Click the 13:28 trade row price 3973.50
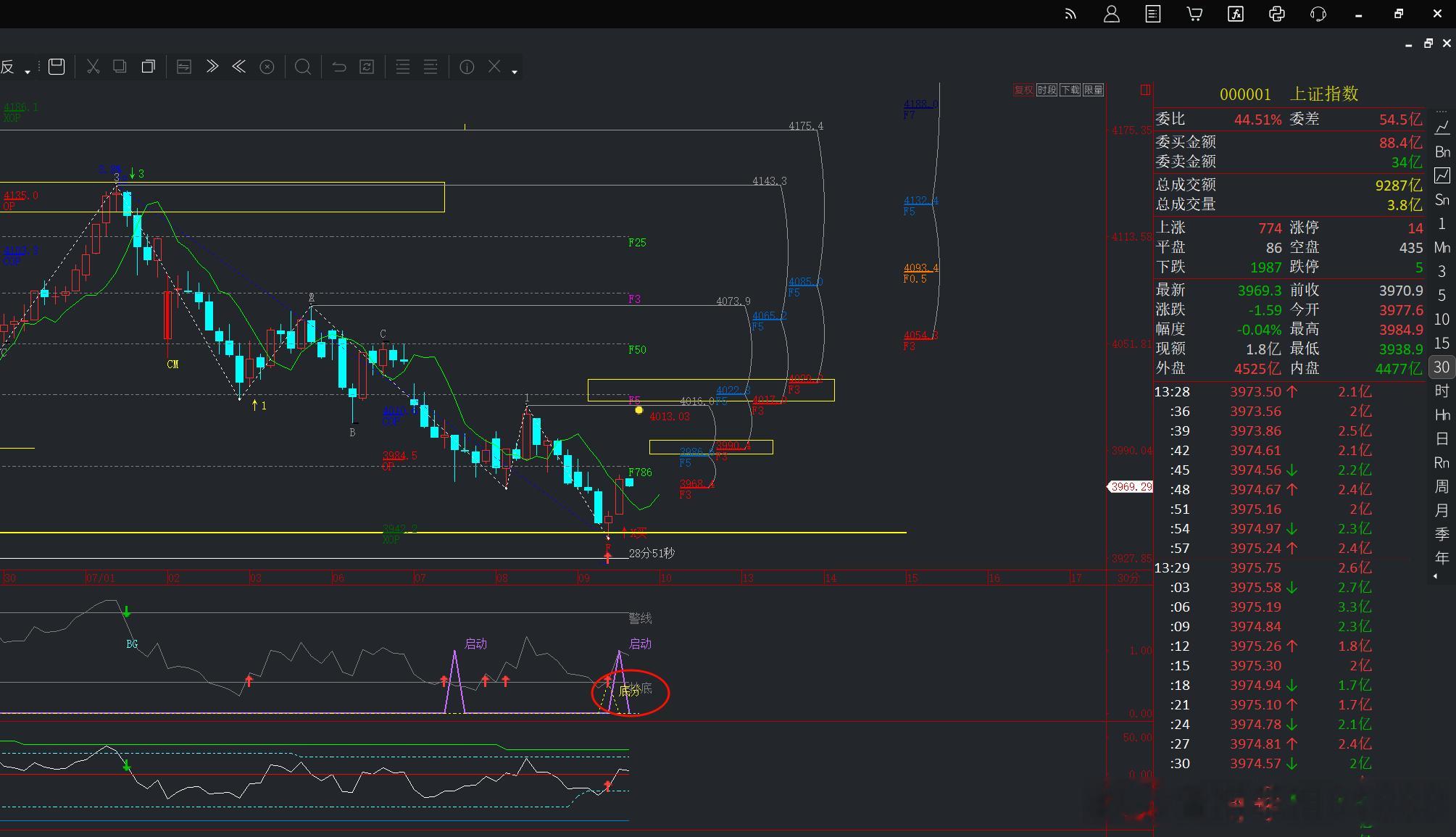 1256,392
